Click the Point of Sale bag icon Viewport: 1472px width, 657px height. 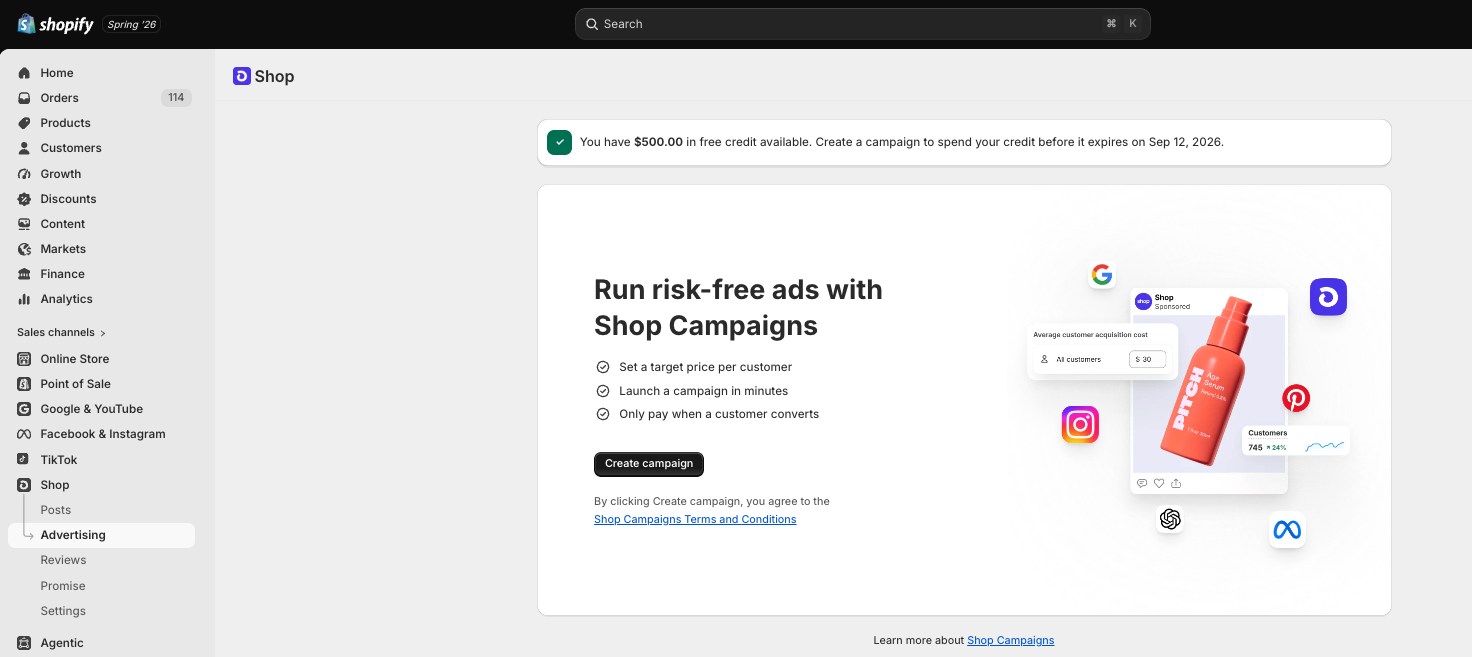[24, 384]
